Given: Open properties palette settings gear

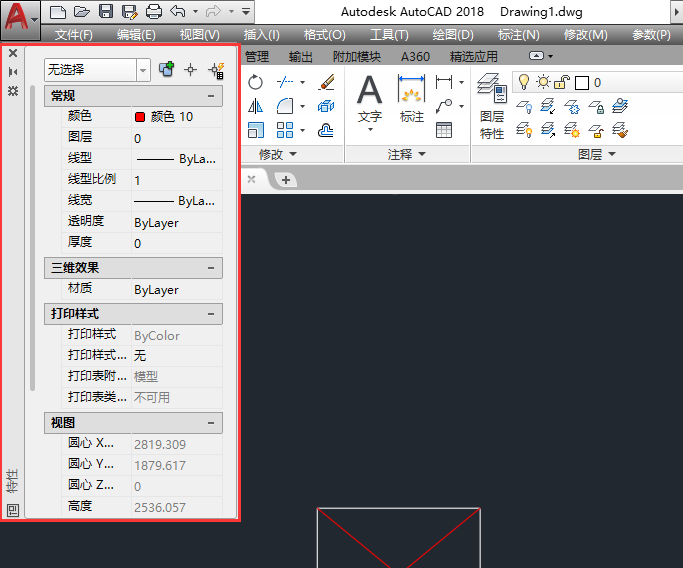Looking at the screenshot, I should (13, 91).
